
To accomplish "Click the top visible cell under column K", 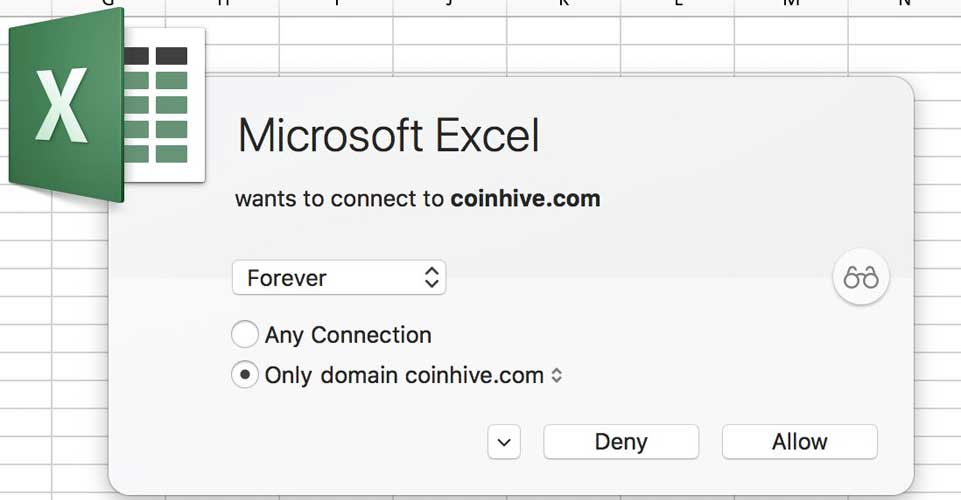I will (x=563, y=31).
